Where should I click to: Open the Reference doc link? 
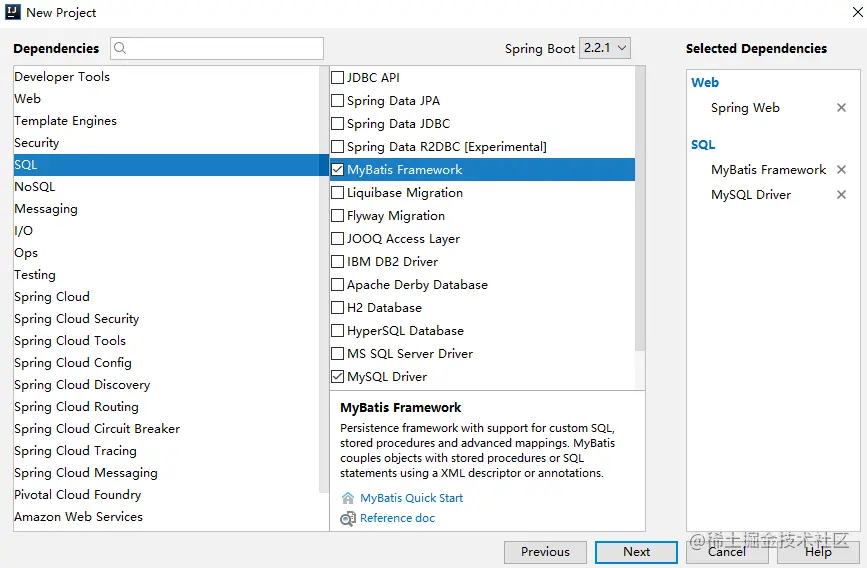(397, 518)
